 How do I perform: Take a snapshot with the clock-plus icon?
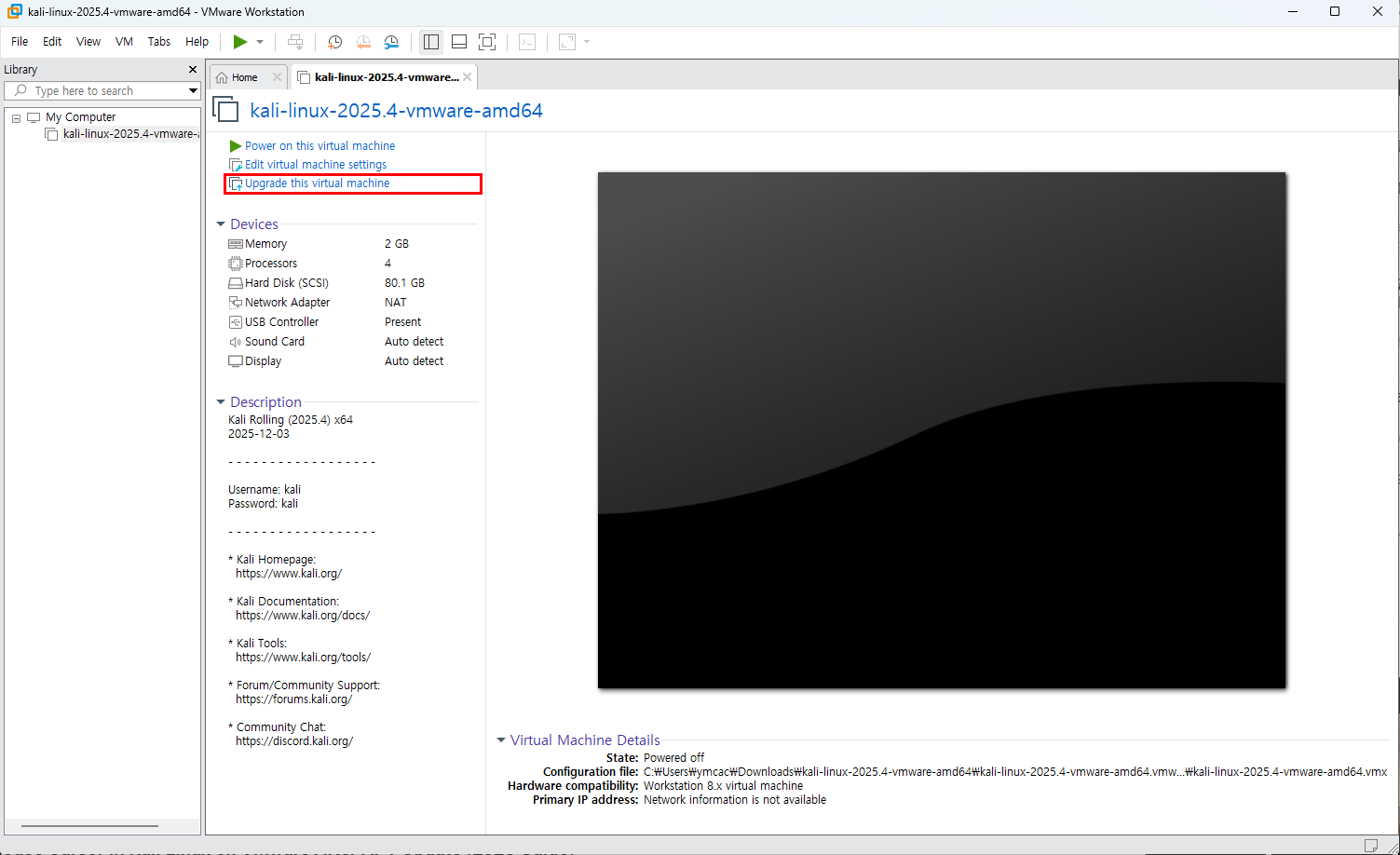(335, 42)
